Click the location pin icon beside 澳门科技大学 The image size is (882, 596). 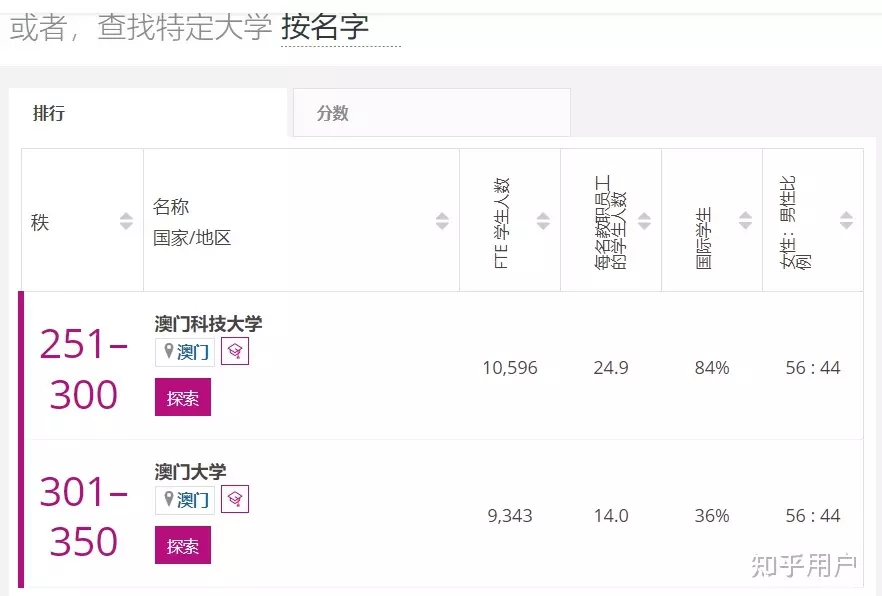click(x=166, y=351)
